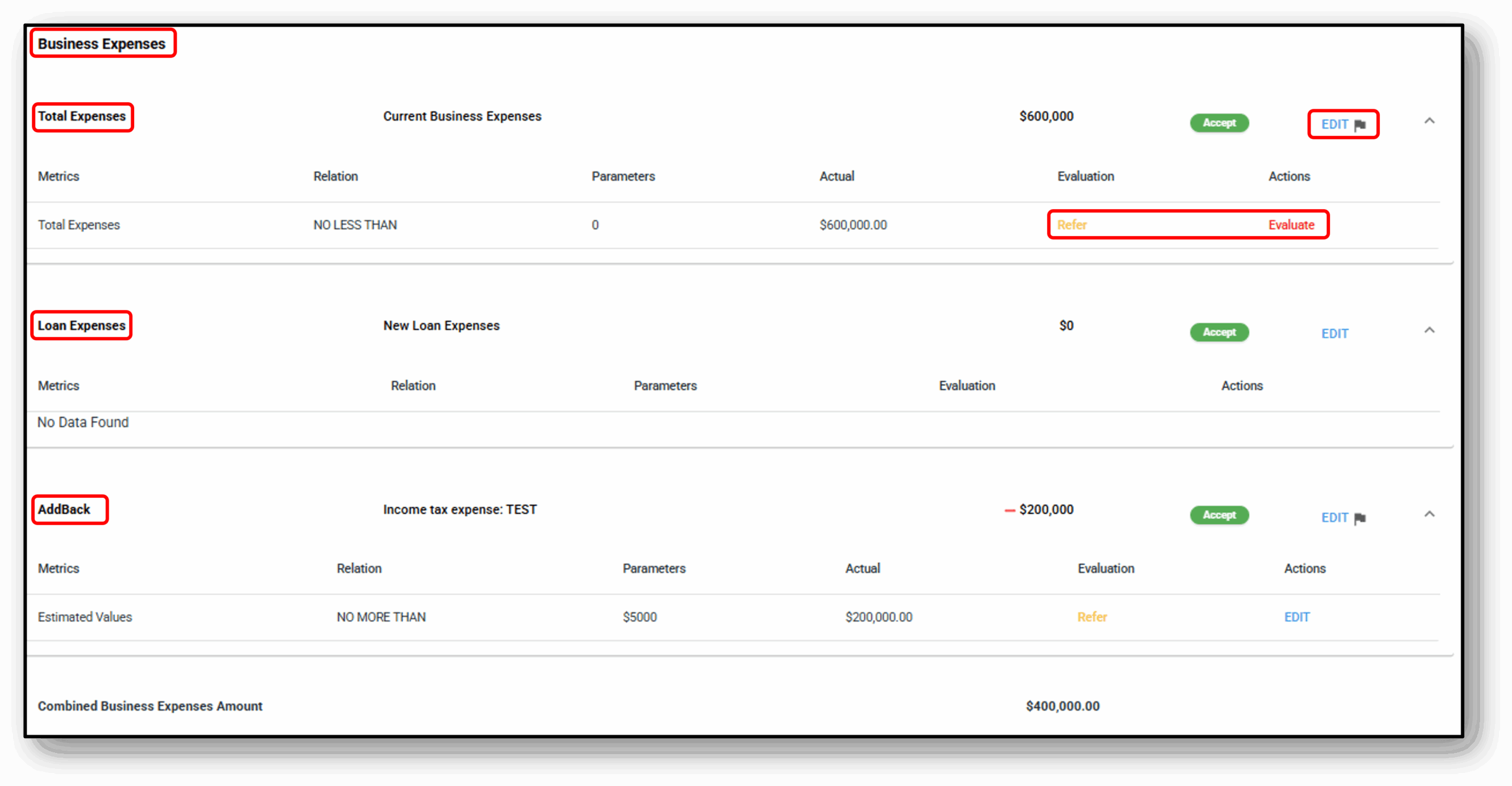The width and height of the screenshot is (1512, 786).
Task: Click the Loan Expenses section title
Action: pos(82,325)
